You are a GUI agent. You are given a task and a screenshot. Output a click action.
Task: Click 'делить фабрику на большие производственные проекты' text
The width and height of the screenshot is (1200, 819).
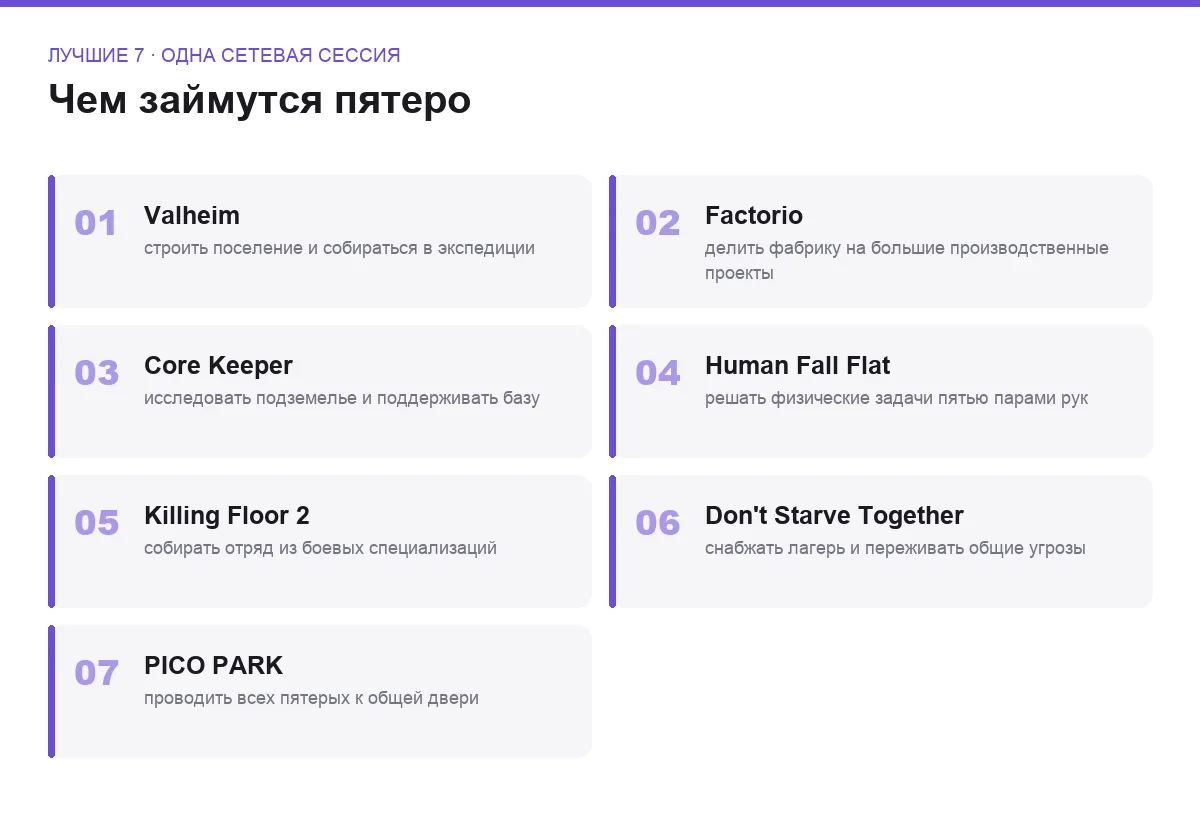(907, 260)
